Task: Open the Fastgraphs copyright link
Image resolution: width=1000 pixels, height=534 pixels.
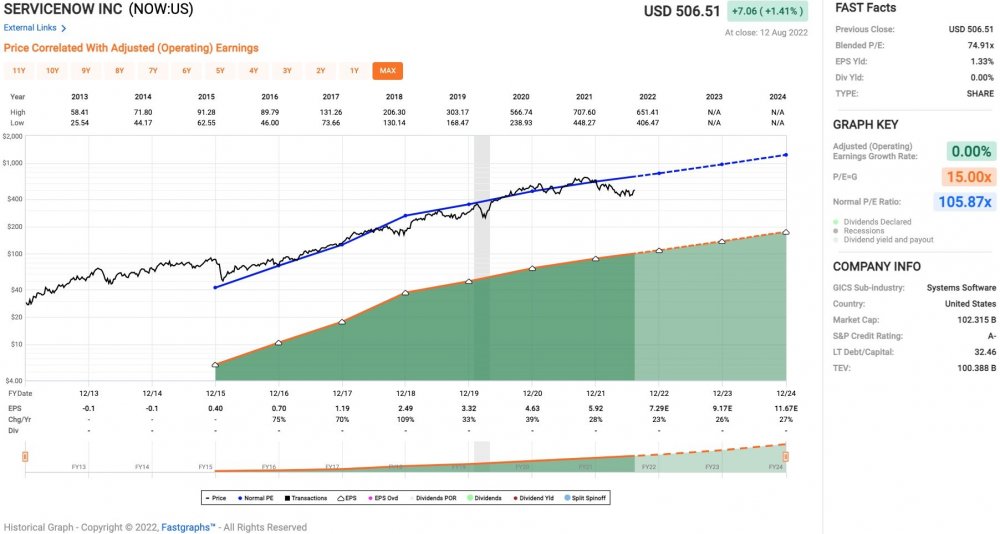Action: tap(186, 527)
